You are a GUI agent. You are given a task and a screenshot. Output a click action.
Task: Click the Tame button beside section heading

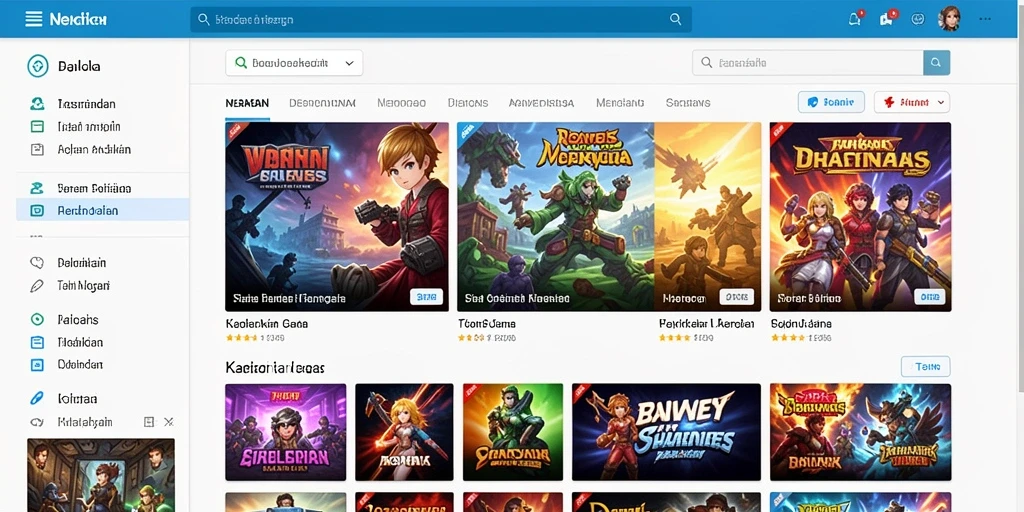click(x=925, y=366)
